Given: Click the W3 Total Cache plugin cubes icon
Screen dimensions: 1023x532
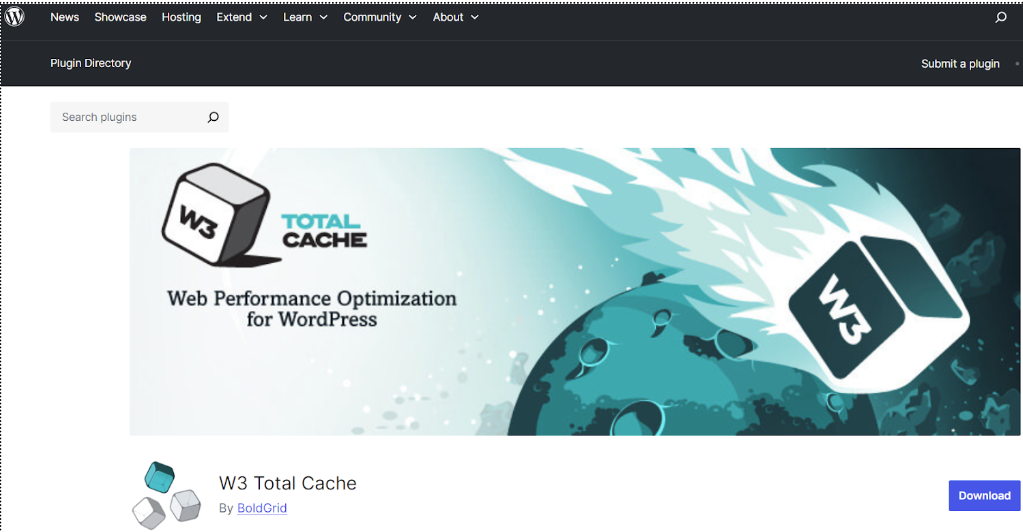Looking at the screenshot, I should [166, 495].
